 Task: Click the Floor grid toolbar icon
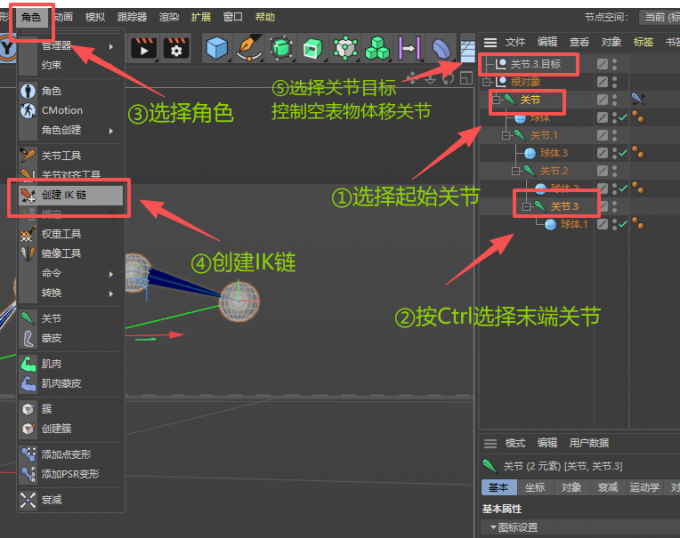pos(468,51)
